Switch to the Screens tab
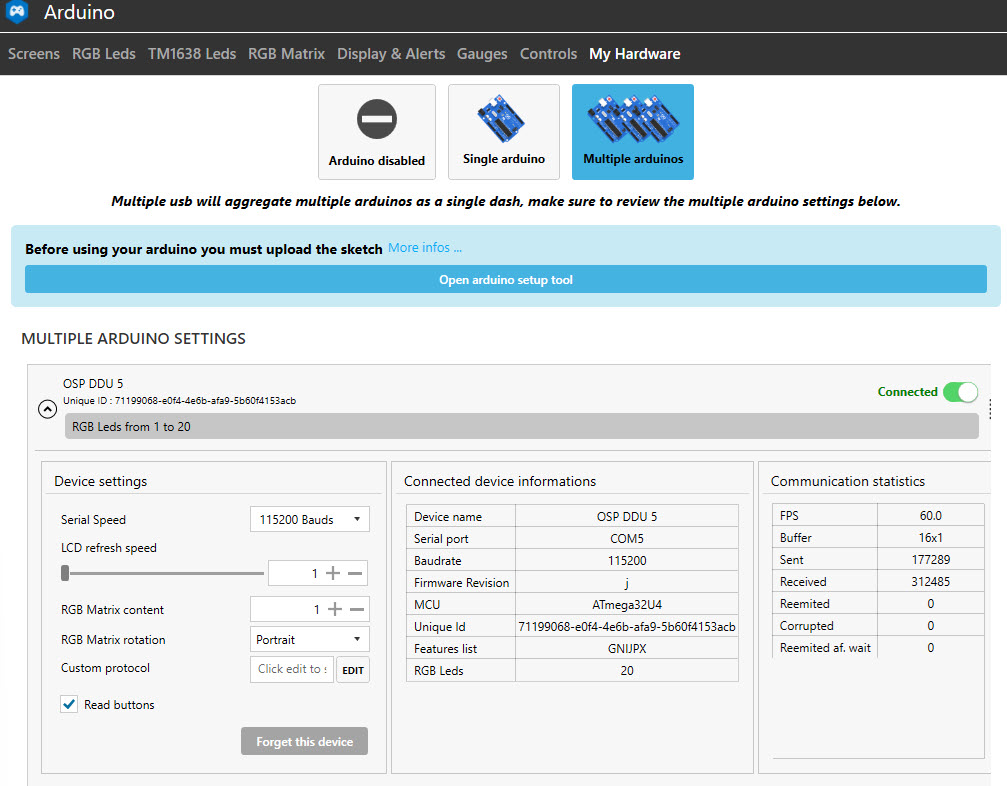The image size is (1007, 786). [33, 54]
